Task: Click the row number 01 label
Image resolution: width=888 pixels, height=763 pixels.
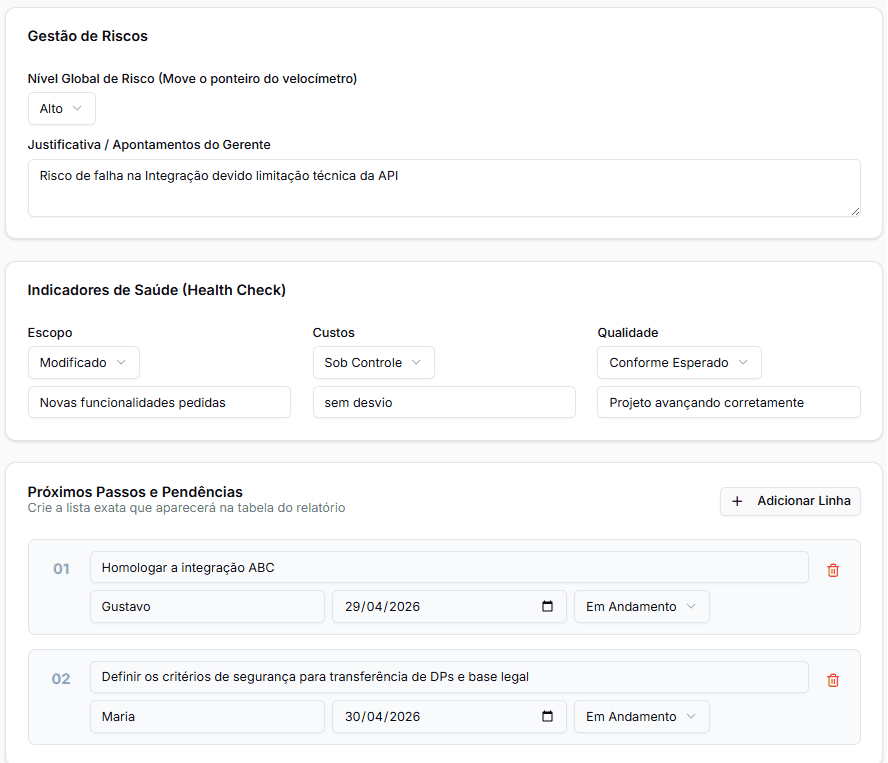Action: 61,569
